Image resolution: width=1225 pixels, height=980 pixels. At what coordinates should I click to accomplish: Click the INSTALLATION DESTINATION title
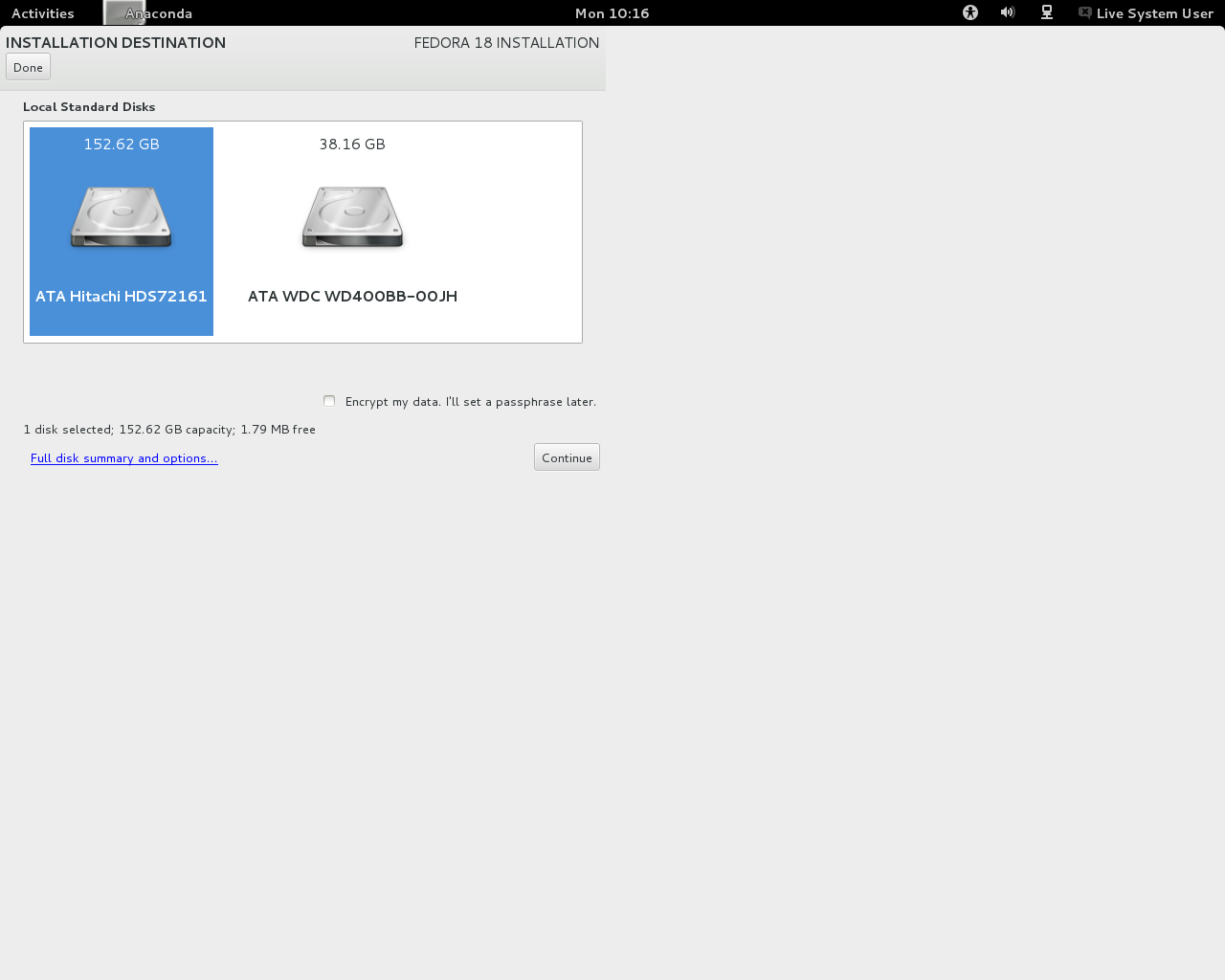tap(116, 43)
